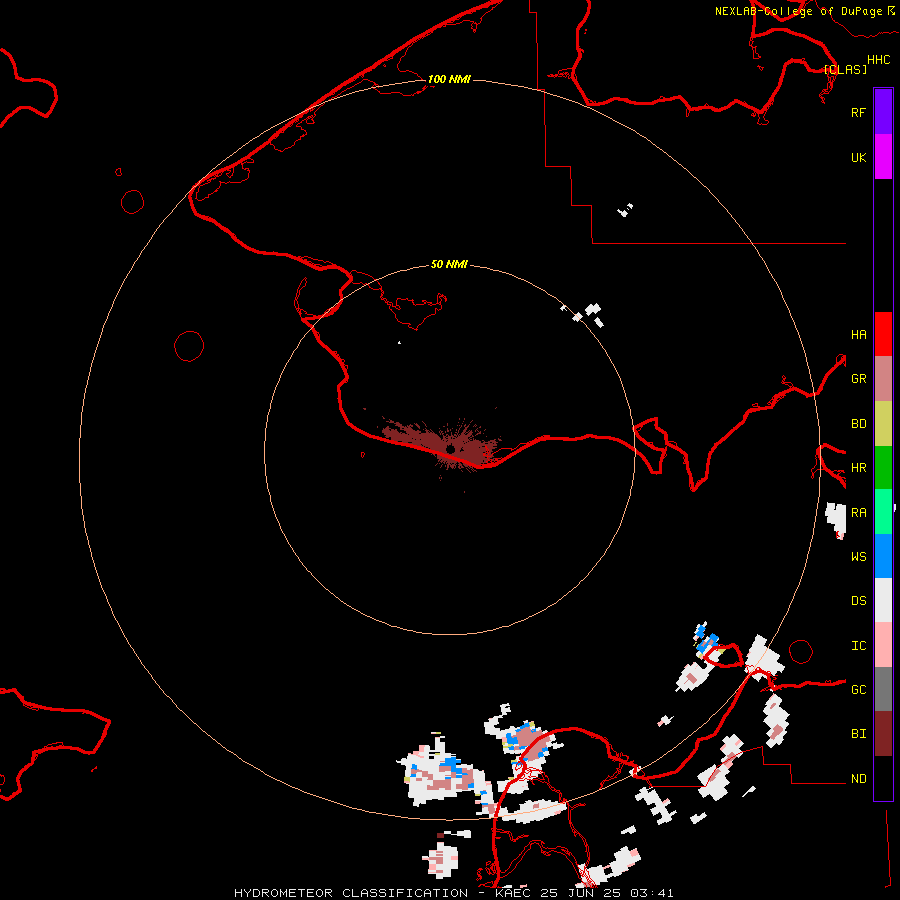Click the "RA" legend label
Image resolution: width=900 pixels, height=900 pixels.
pyautogui.click(x=858, y=513)
